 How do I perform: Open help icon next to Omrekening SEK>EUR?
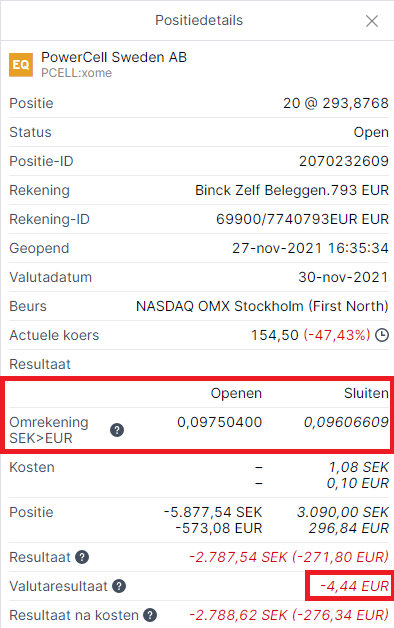click(117, 430)
